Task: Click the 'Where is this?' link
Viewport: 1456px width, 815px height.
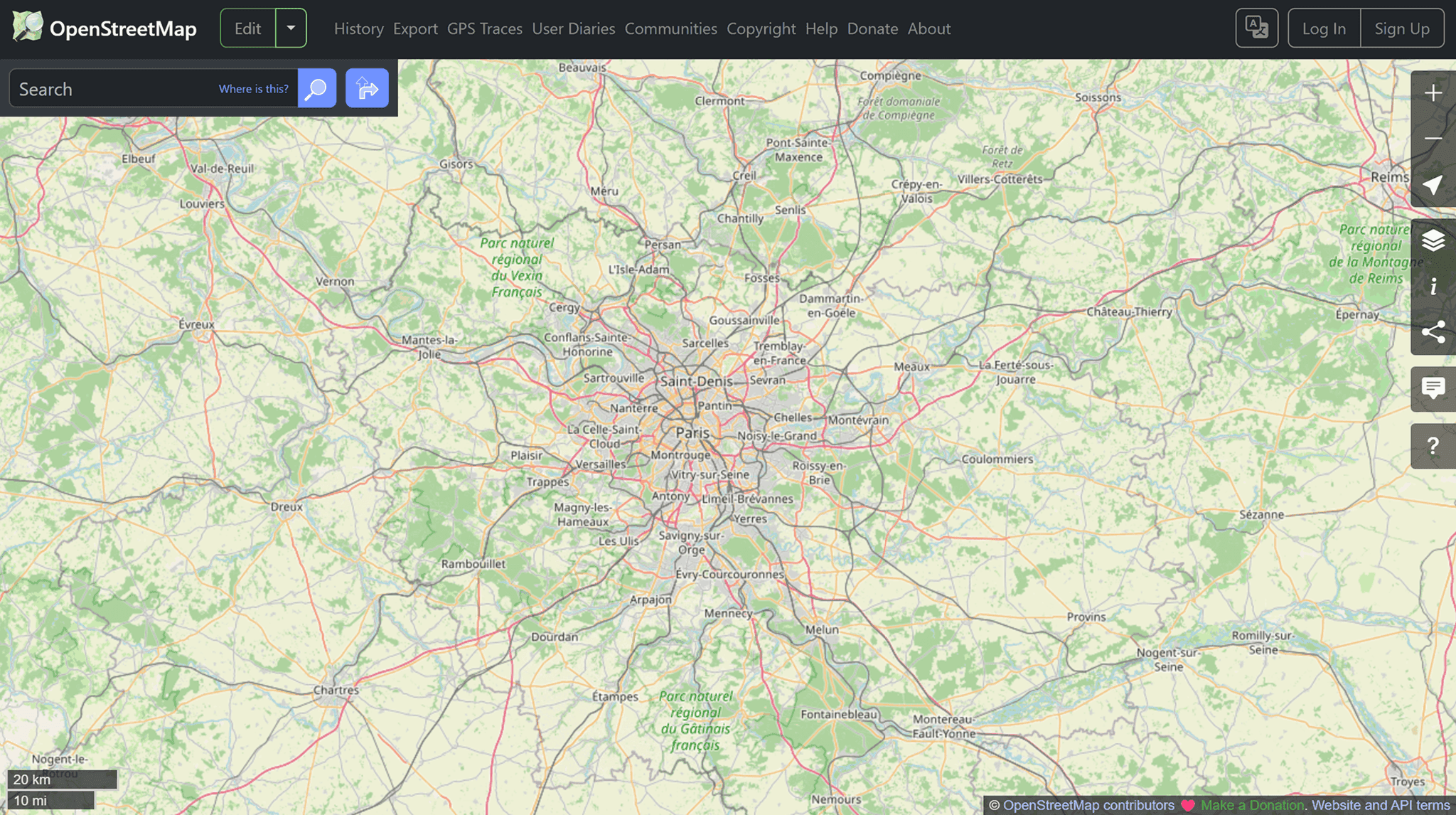Action: coord(253,89)
